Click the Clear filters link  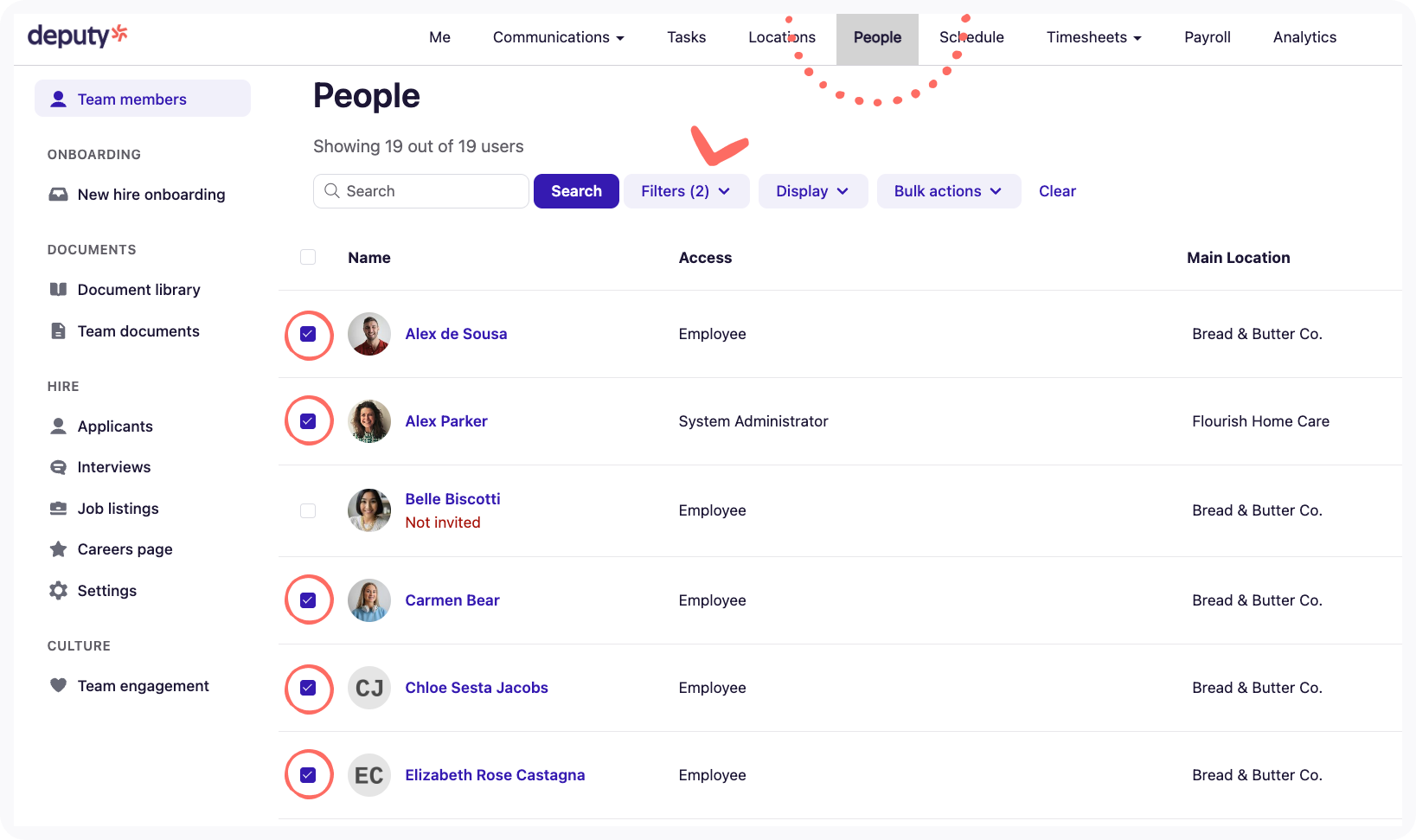(1057, 191)
